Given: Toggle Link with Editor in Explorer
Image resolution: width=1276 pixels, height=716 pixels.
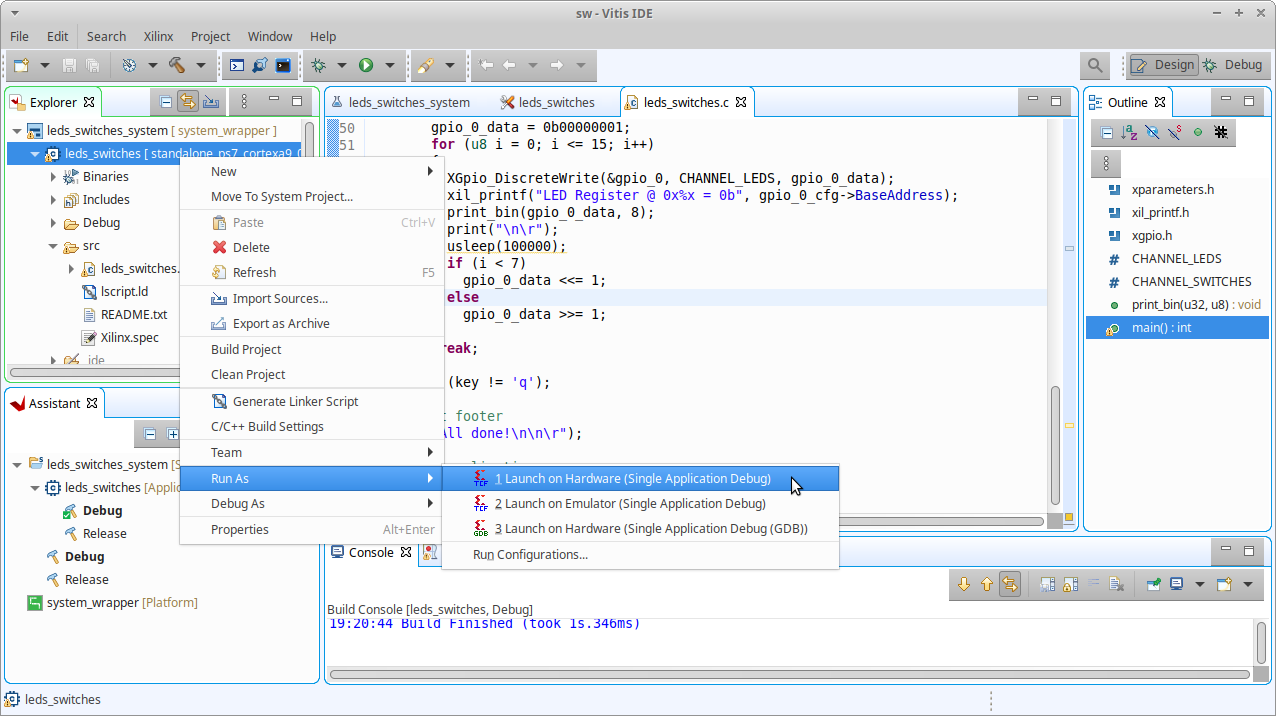Looking at the screenshot, I should 188,102.
